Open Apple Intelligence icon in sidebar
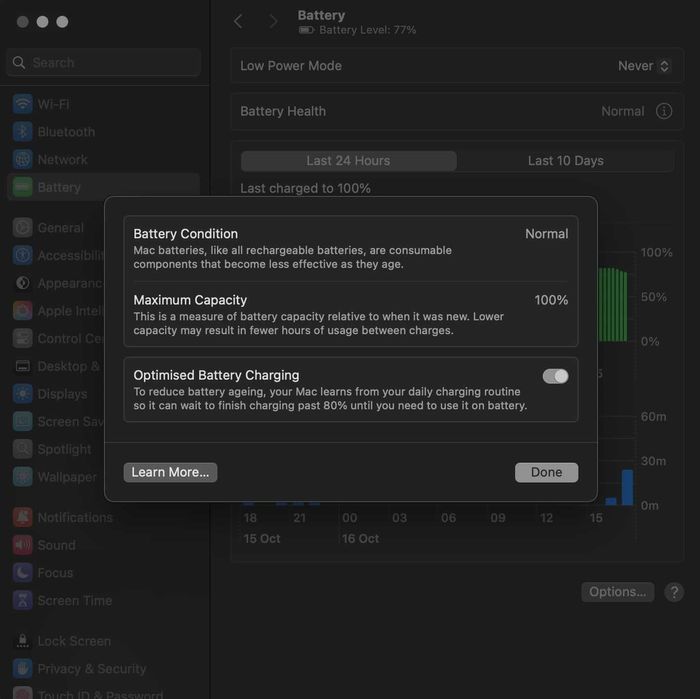This screenshot has height=699, width=700. click(22, 311)
